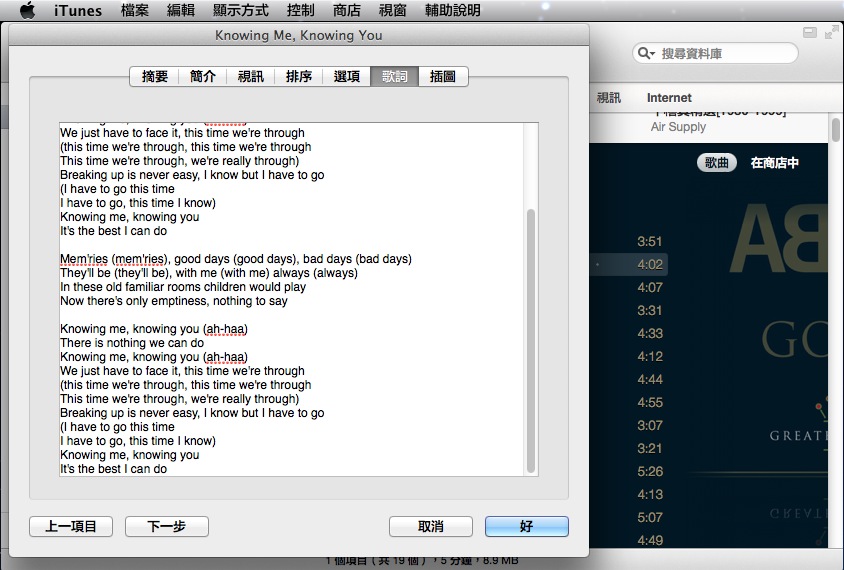Screen dimensions: 844x570
Task: Select the track lasting 4:49
Action: click(649, 540)
